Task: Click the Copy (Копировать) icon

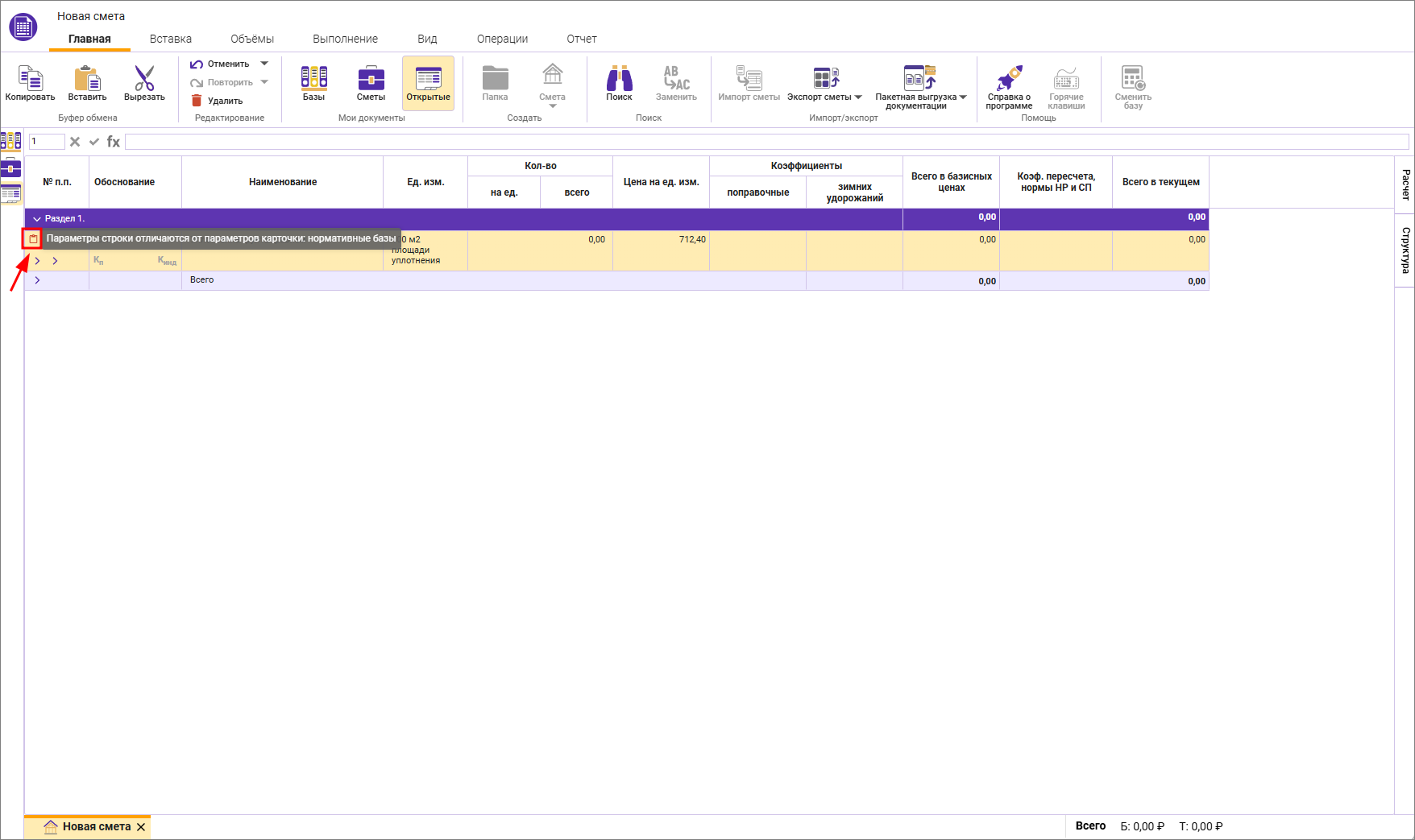Action: (30, 79)
